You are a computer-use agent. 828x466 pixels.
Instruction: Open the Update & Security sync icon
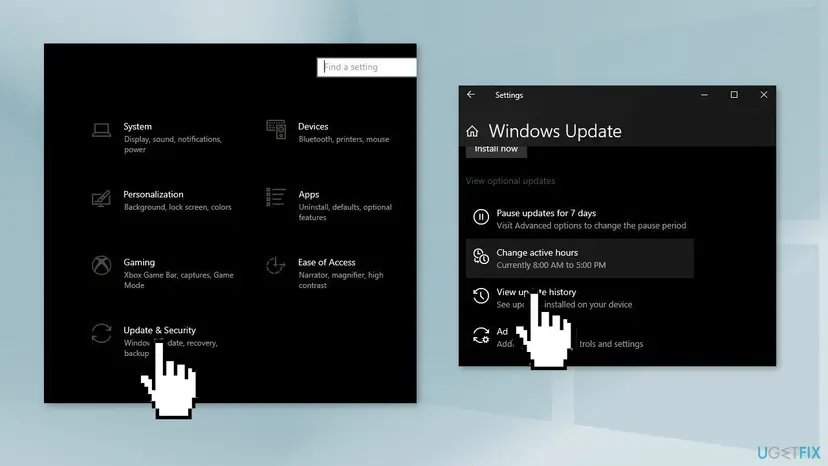[101, 333]
